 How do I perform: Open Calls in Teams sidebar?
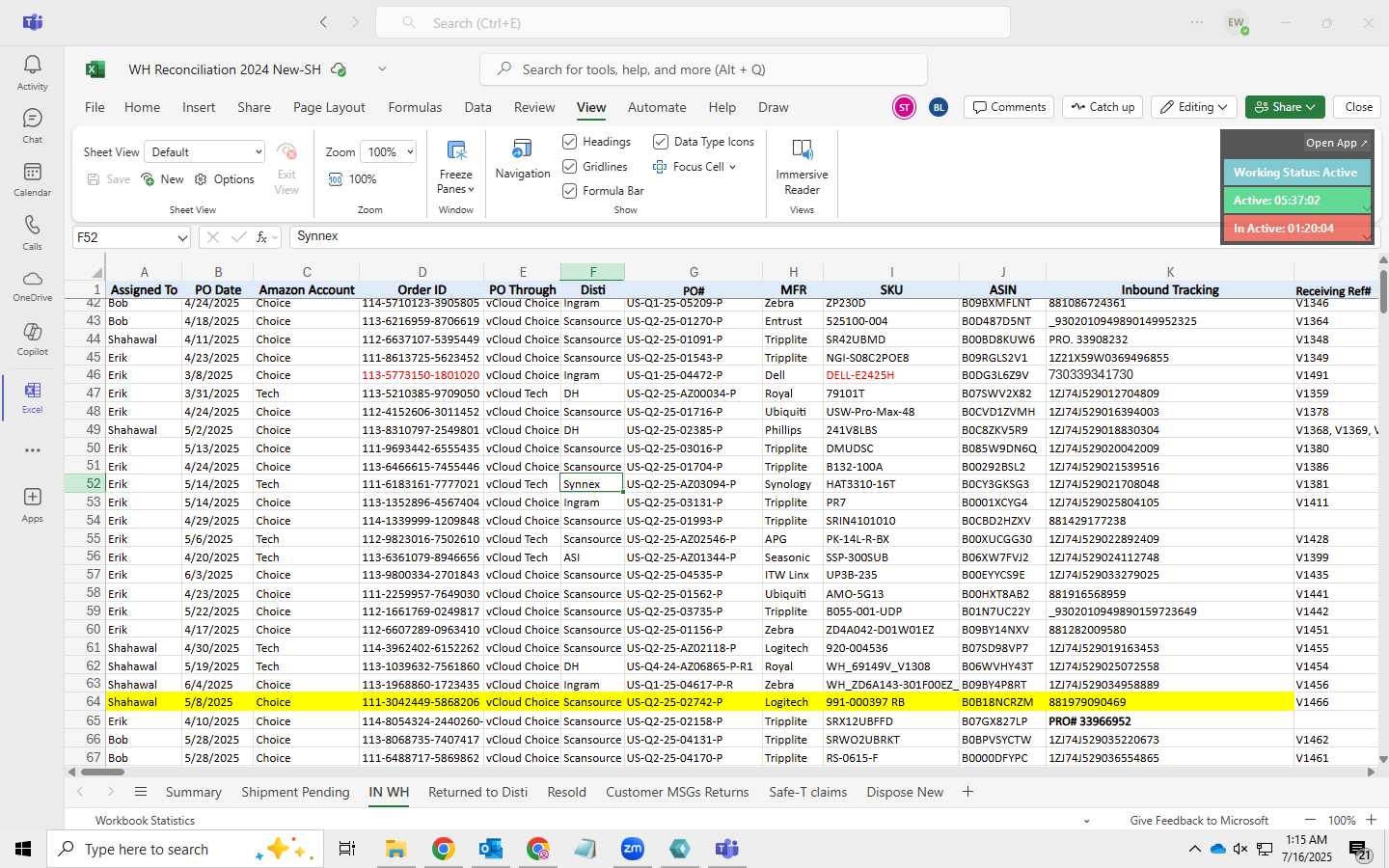(32, 232)
